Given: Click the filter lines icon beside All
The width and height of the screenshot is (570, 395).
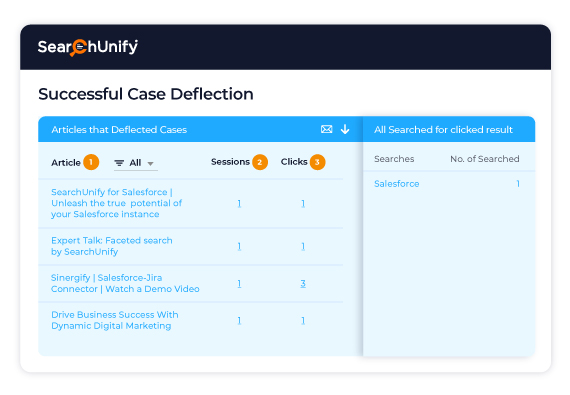Looking at the screenshot, I should click(119, 163).
